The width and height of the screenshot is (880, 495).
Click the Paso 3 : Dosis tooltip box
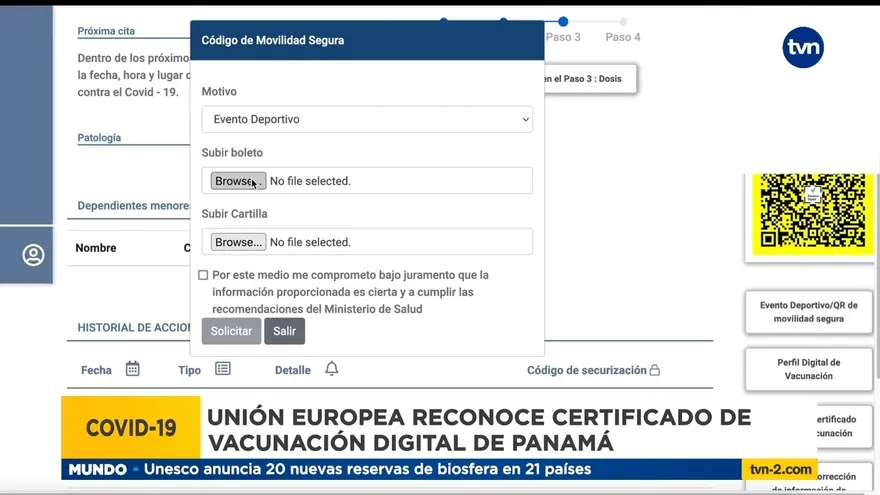[590, 79]
